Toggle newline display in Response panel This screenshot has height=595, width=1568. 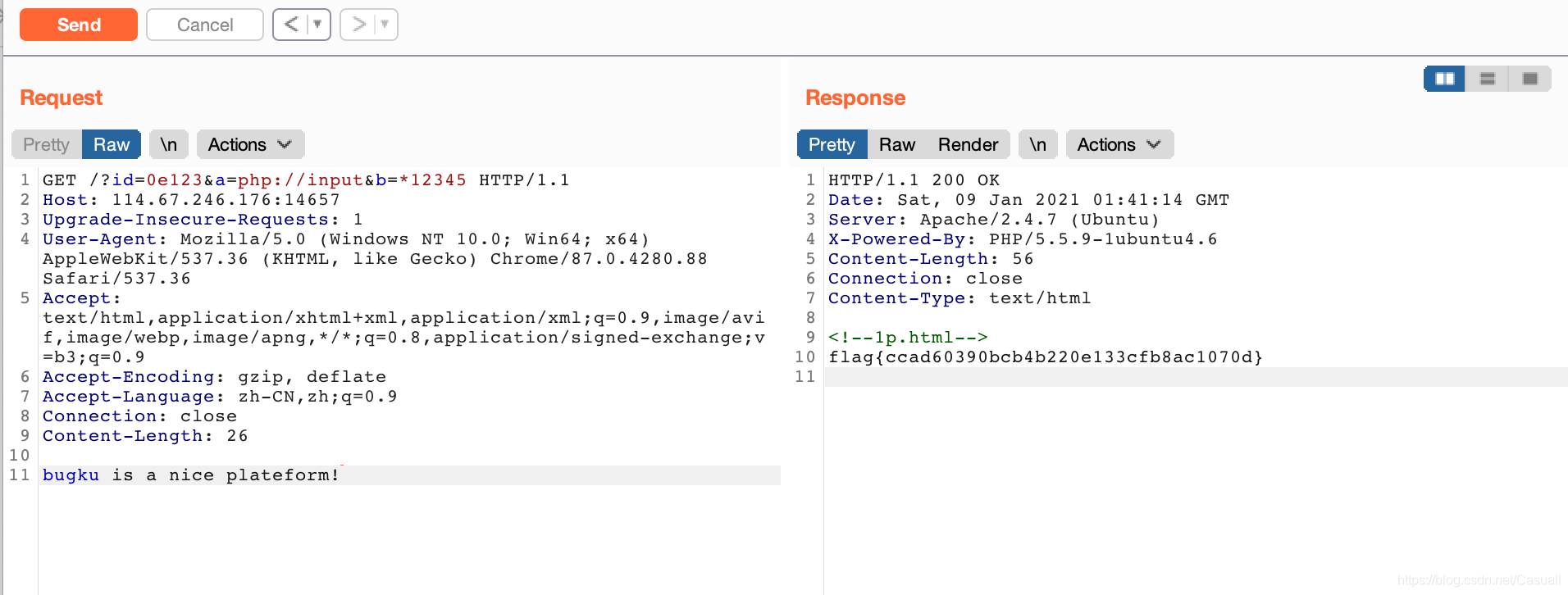click(1038, 144)
